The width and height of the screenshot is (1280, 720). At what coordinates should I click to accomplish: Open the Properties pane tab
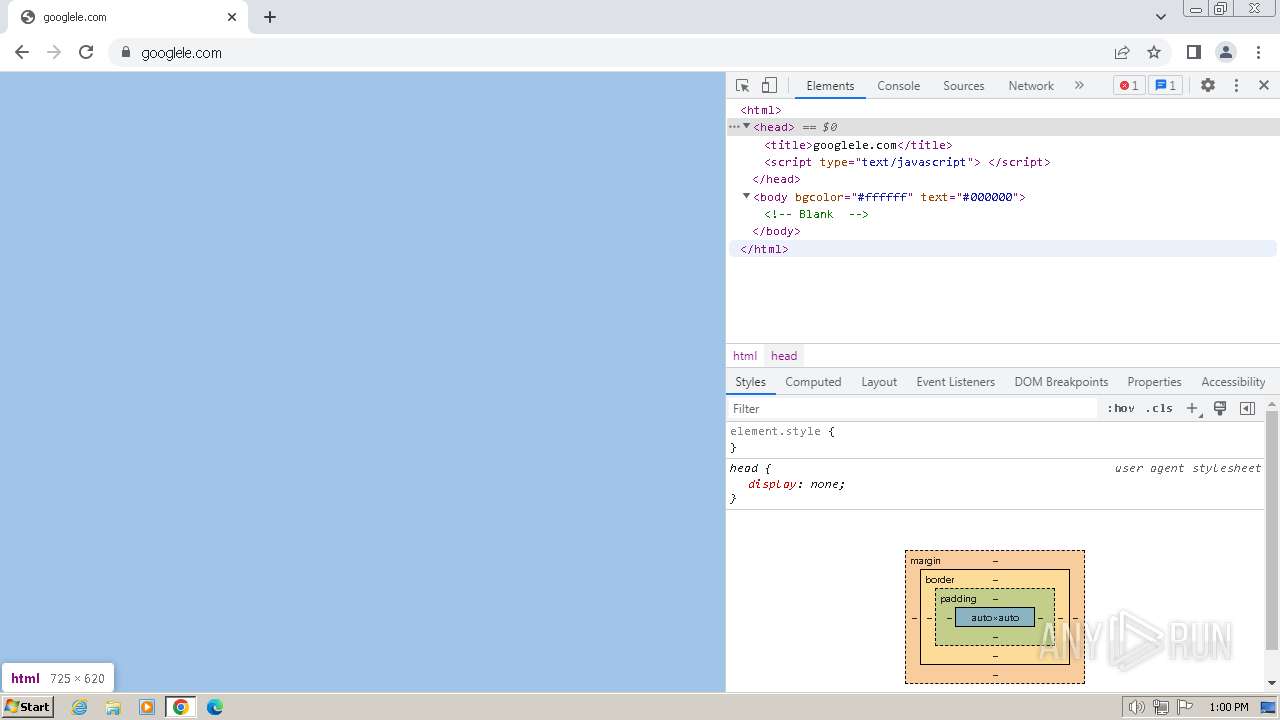1154,382
